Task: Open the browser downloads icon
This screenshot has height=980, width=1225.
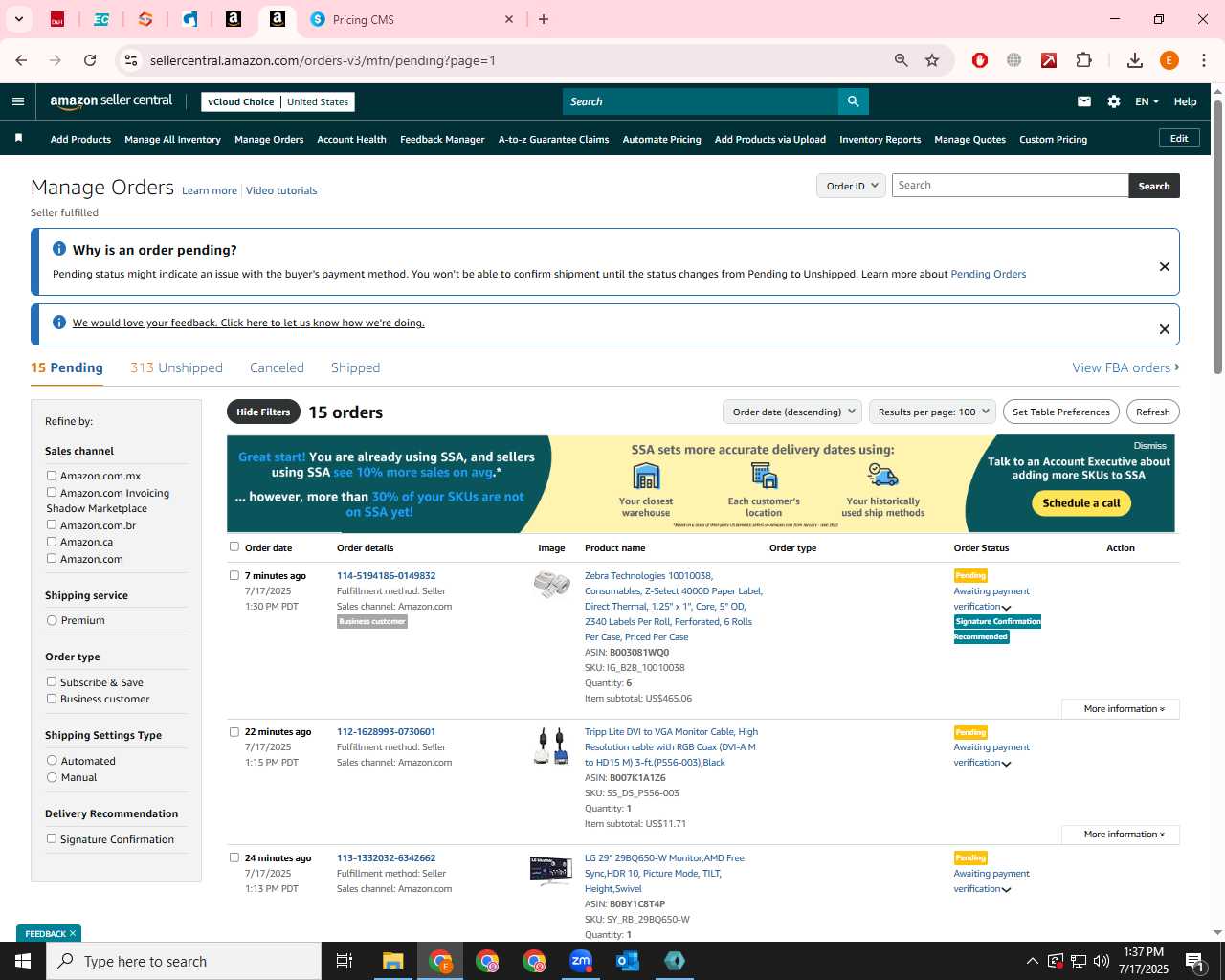Action: [x=1135, y=60]
